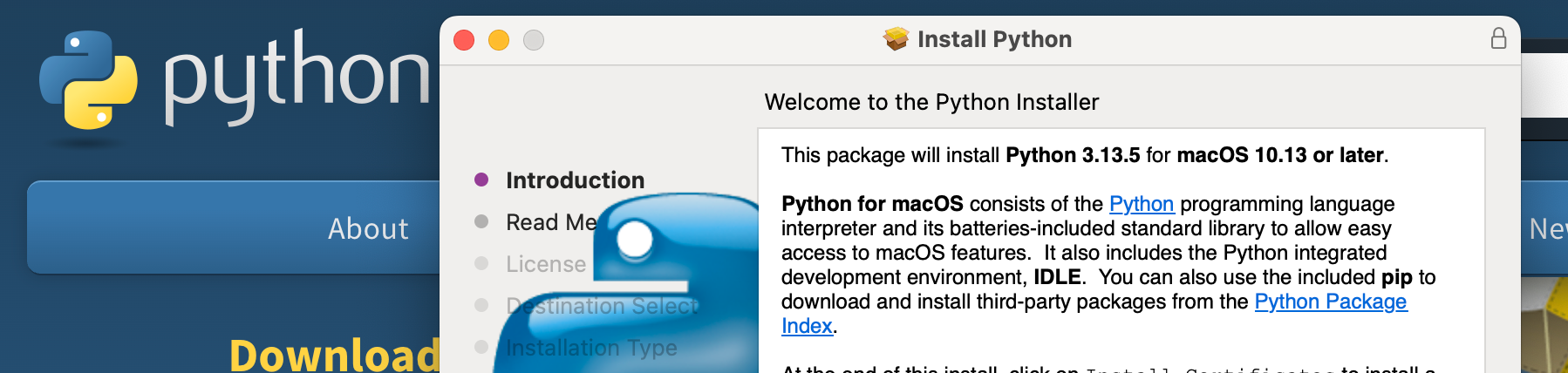Select the Read Me installer step
Viewport: 1568px width, 373px height.
(x=551, y=222)
